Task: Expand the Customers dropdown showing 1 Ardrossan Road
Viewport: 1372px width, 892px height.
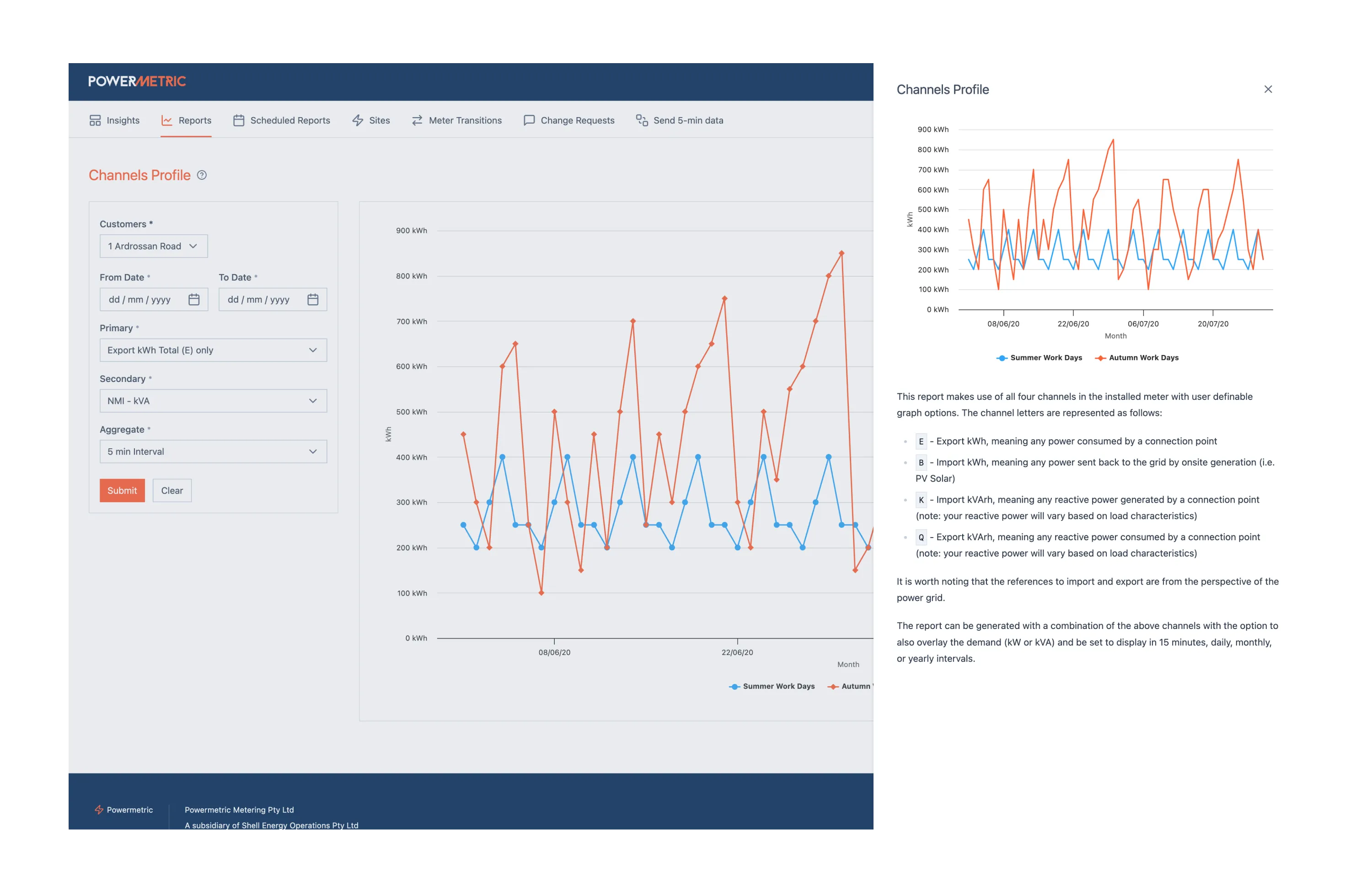Action: 153,246
